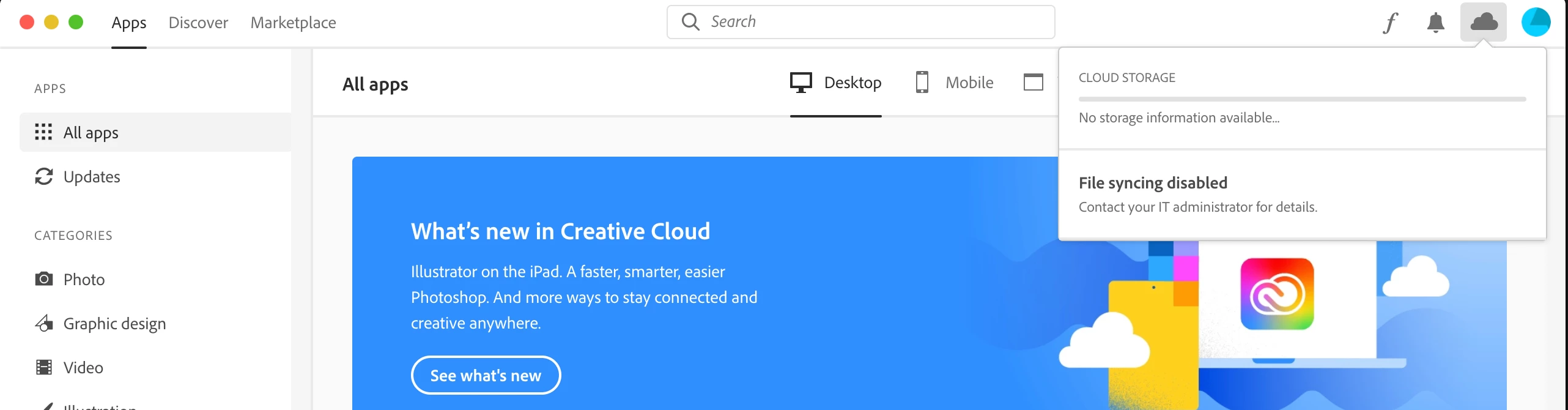Click the 'All apps' page heading
Viewport: 1568px width, 410px height.
tap(375, 84)
